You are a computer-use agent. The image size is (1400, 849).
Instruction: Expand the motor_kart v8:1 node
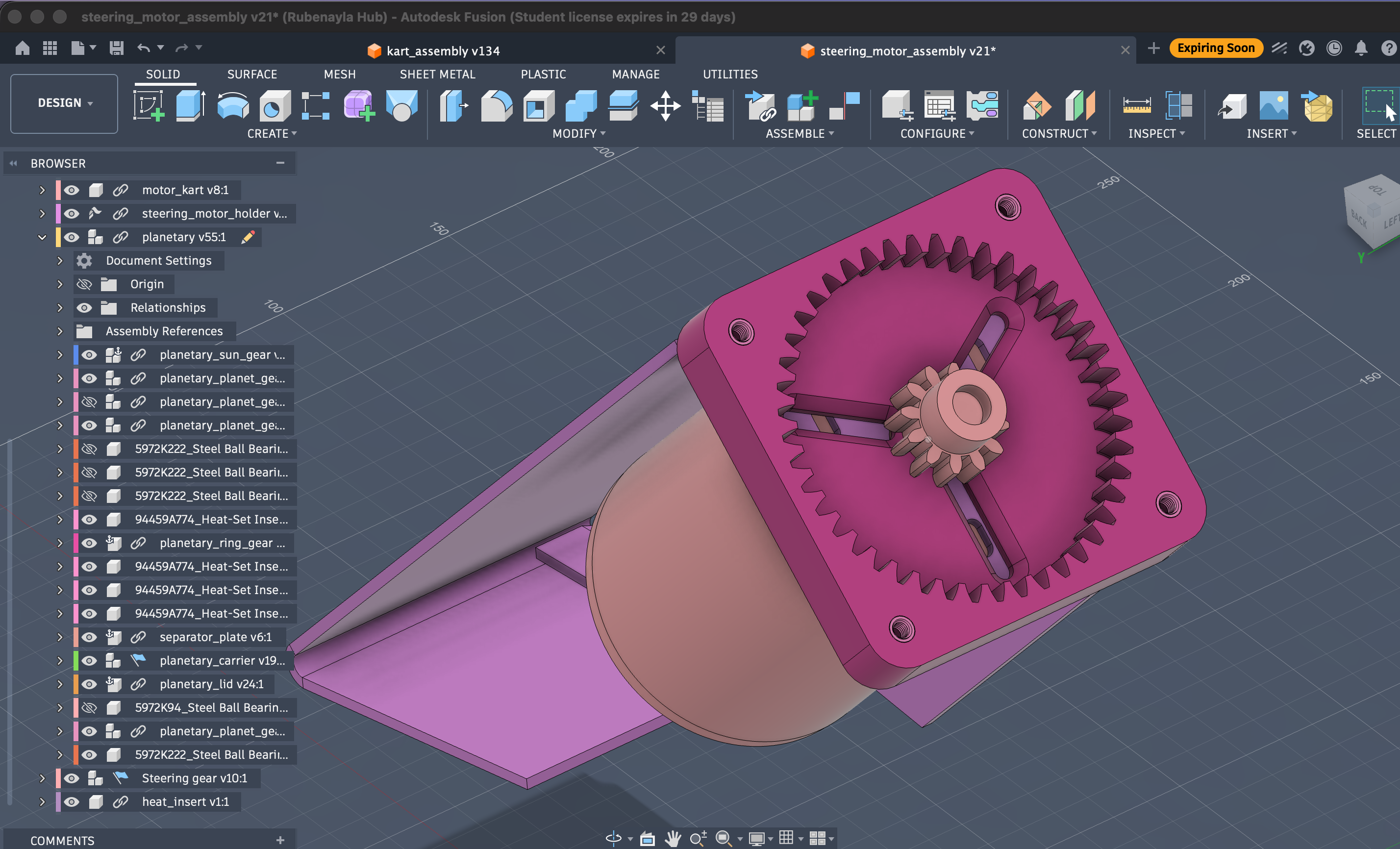point(42,190)
